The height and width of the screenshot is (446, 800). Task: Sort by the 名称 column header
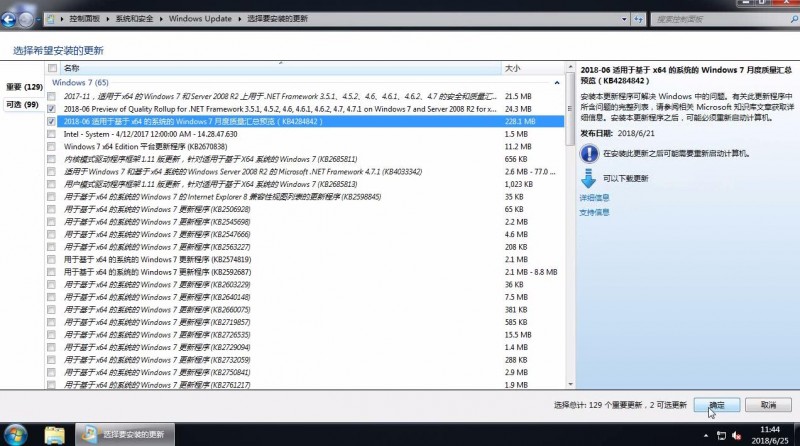(x=281, y=68)
